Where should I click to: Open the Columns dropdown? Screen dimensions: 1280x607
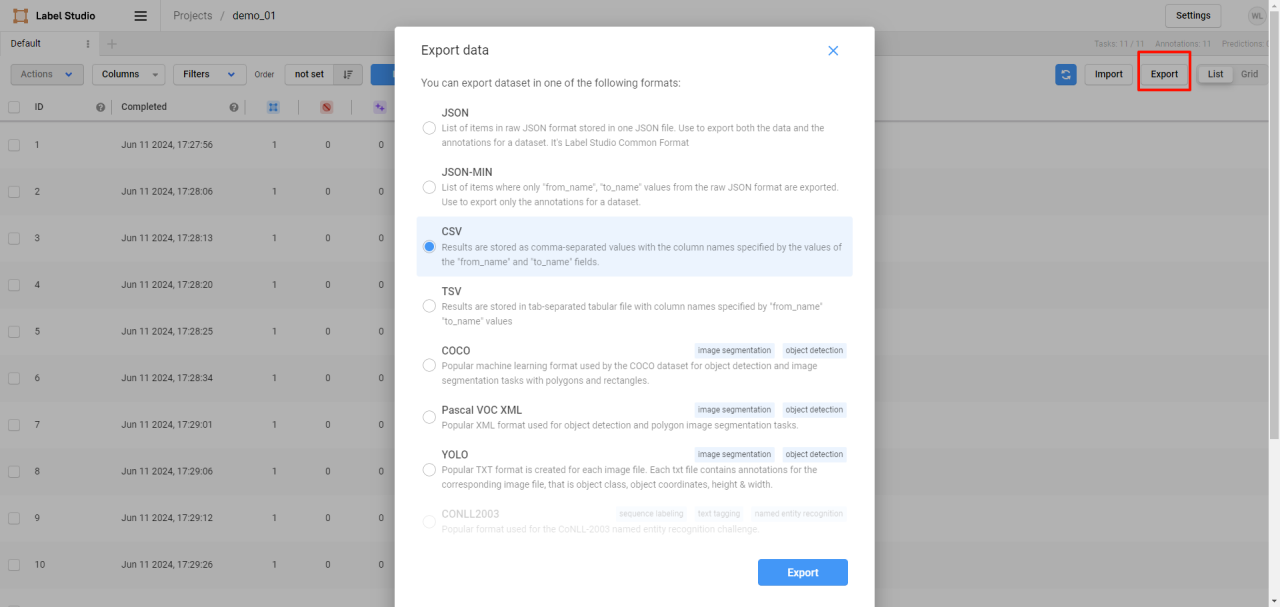[x=128, y=74]
